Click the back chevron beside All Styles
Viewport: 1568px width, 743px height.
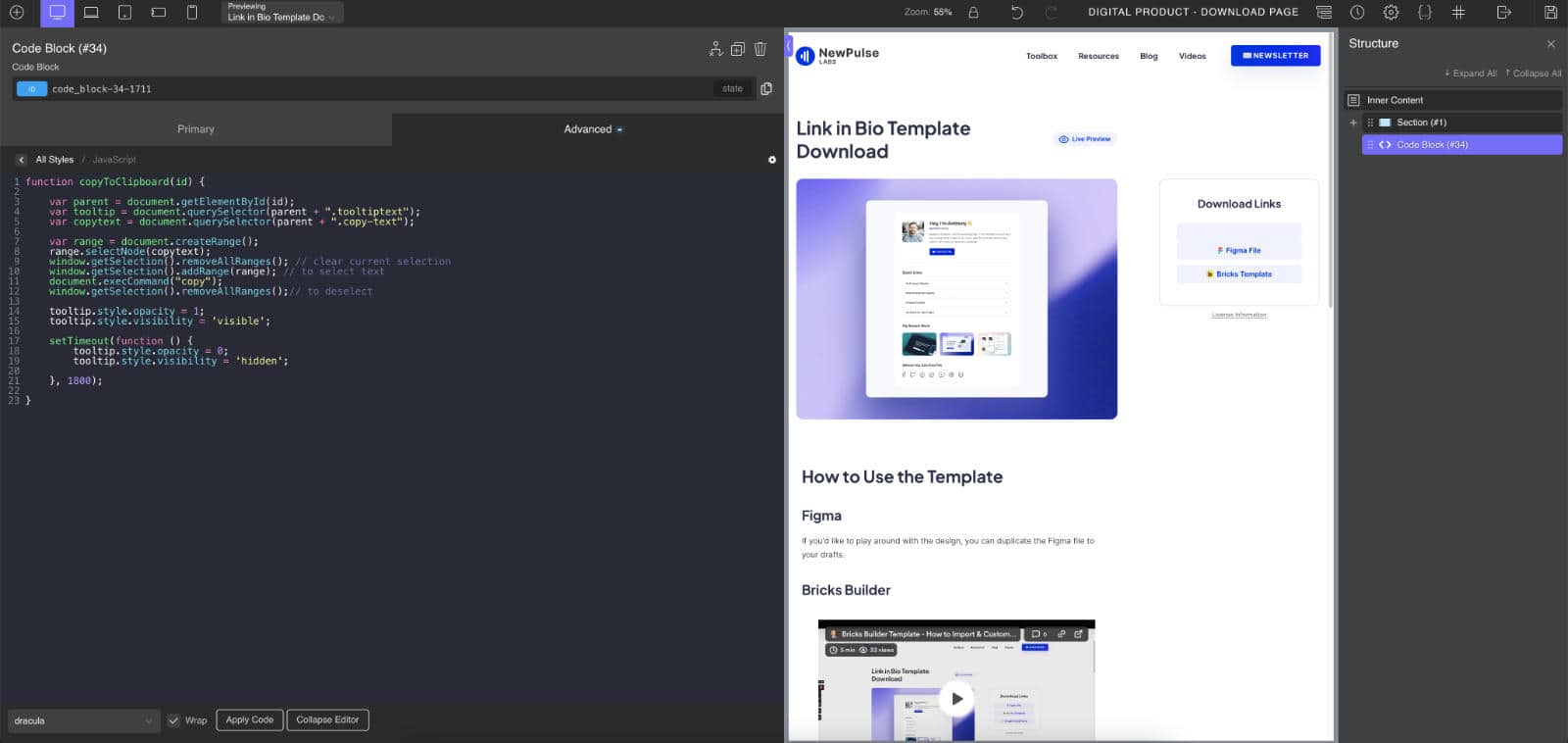(x=21, y=159)
